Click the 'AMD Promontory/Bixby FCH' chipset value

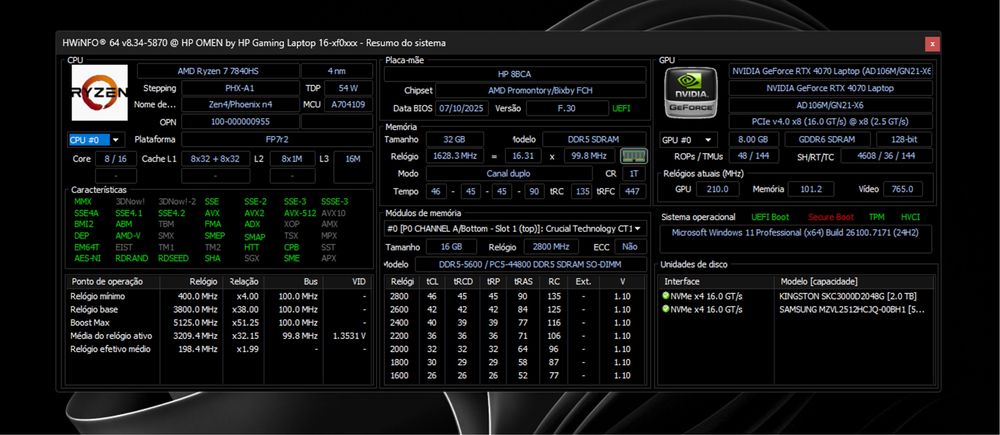click(x=540, y=91)
